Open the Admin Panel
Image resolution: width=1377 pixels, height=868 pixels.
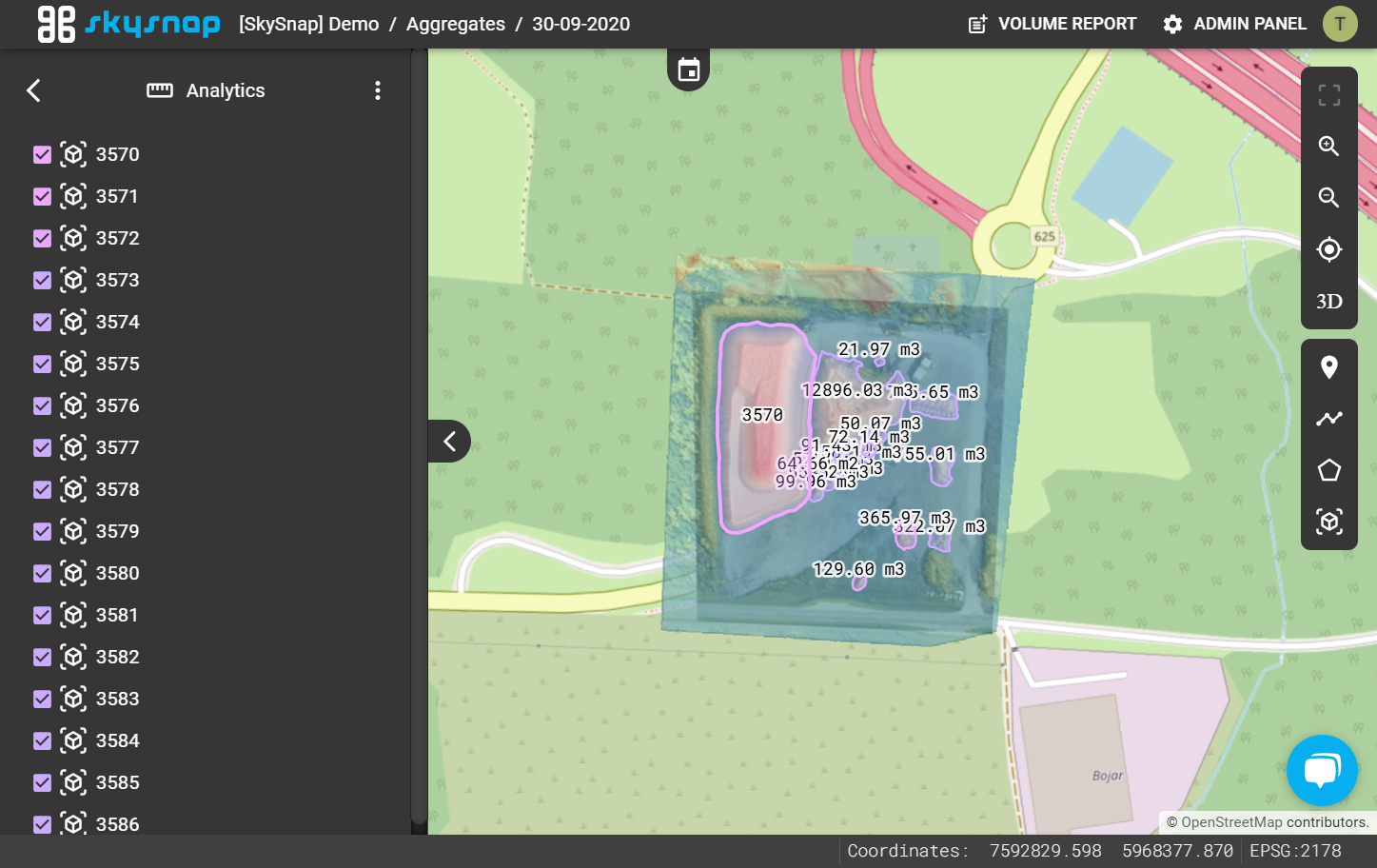click(x=1235, y=24)
